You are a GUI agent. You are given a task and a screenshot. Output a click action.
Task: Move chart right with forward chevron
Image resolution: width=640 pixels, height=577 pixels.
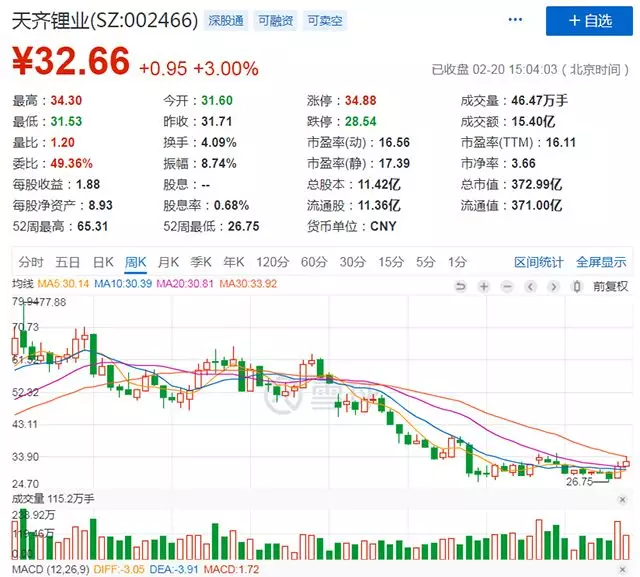tap(553, 287)
